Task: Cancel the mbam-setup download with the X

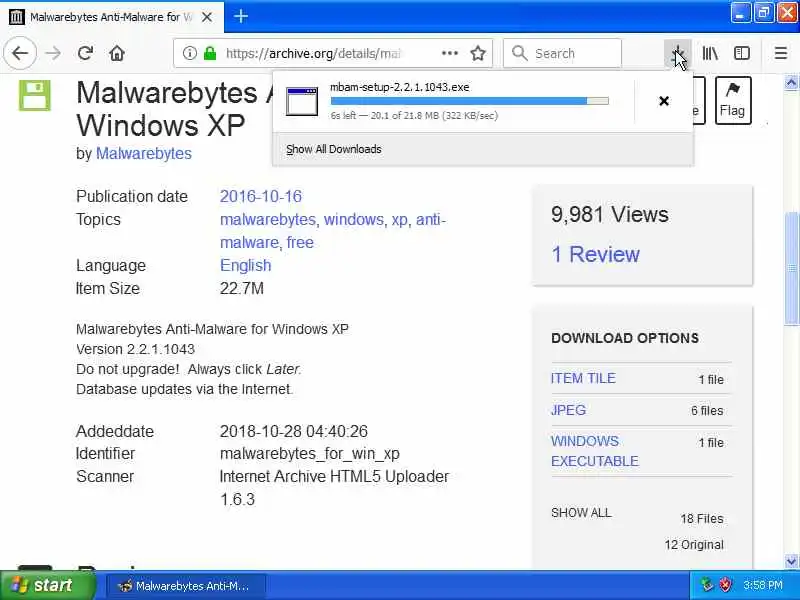Action: coord(664,101)
